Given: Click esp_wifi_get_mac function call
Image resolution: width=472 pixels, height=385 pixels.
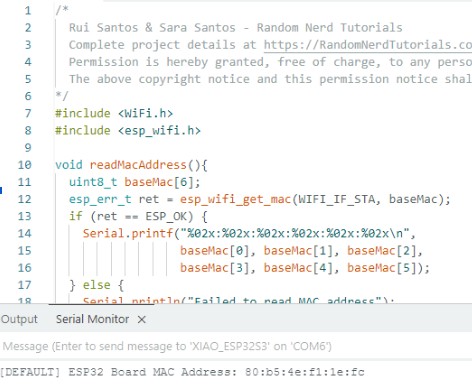Looking at the screenshot, I should pos(235,199).
